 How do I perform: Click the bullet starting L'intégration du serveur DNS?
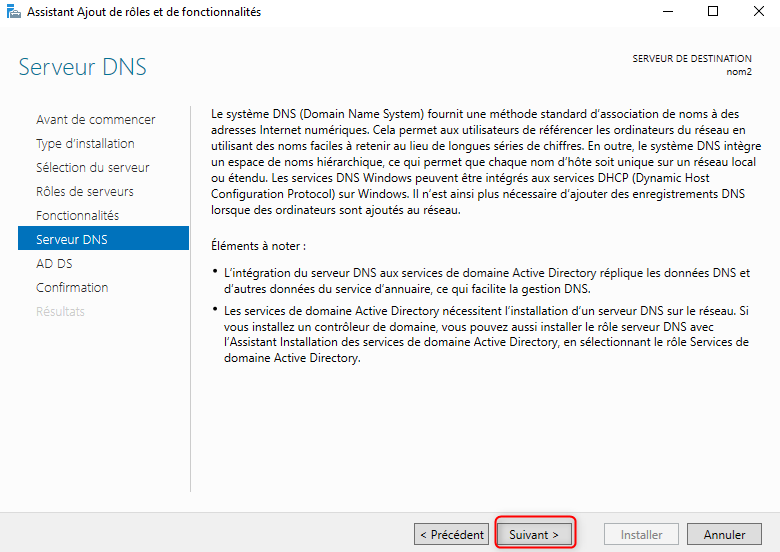tap(487, 281)
